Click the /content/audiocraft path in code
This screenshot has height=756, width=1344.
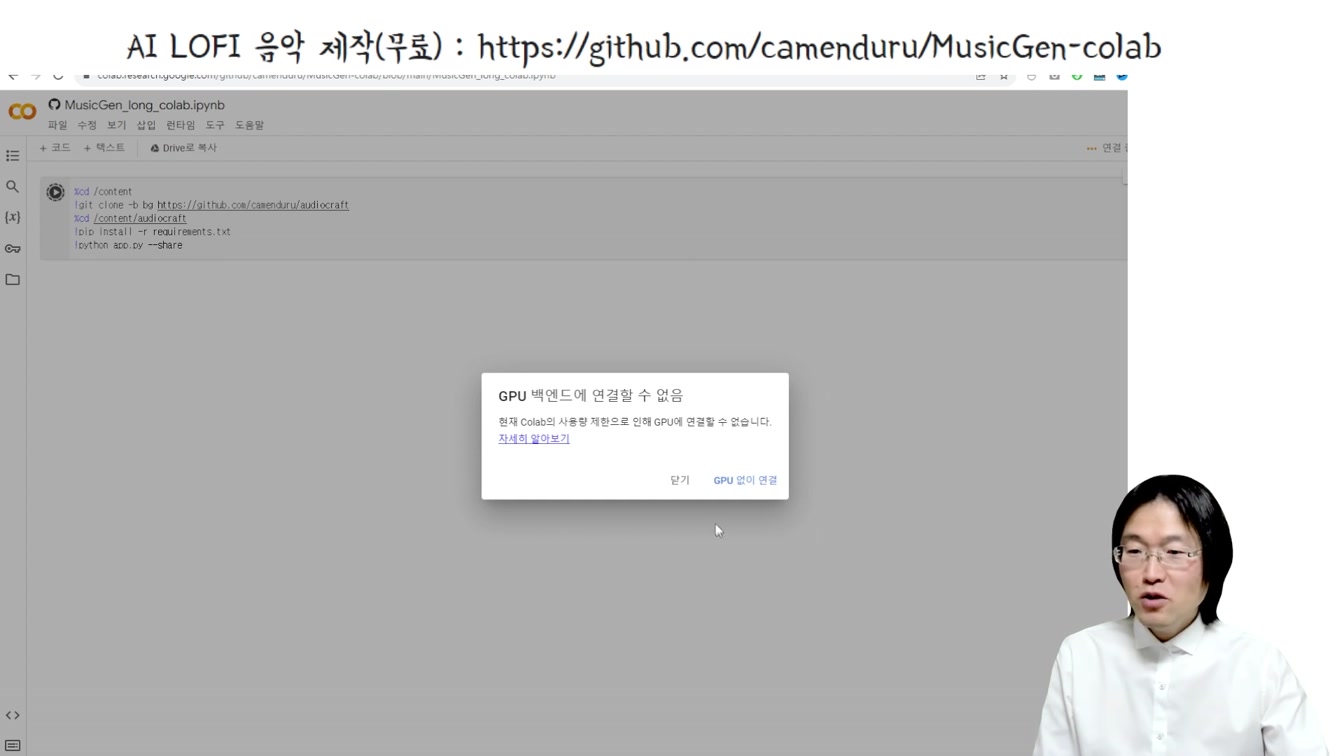(x=140, y=218)
